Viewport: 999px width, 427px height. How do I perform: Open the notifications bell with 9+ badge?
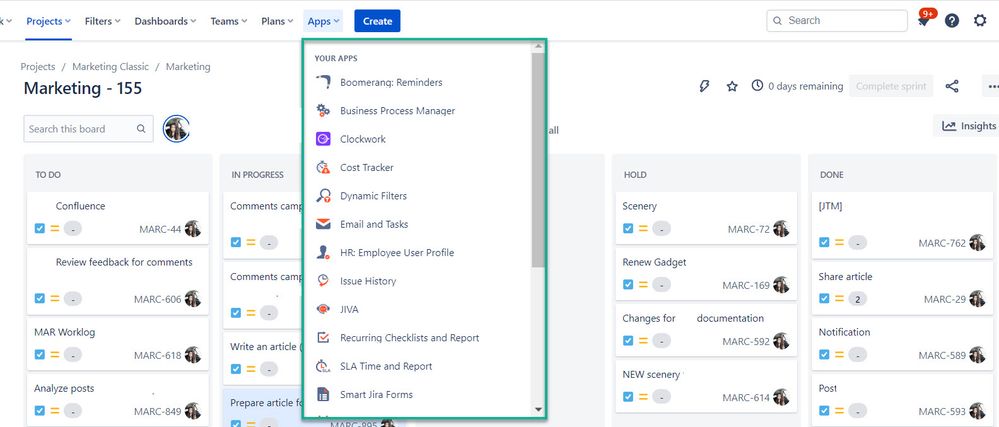[924, 20]
